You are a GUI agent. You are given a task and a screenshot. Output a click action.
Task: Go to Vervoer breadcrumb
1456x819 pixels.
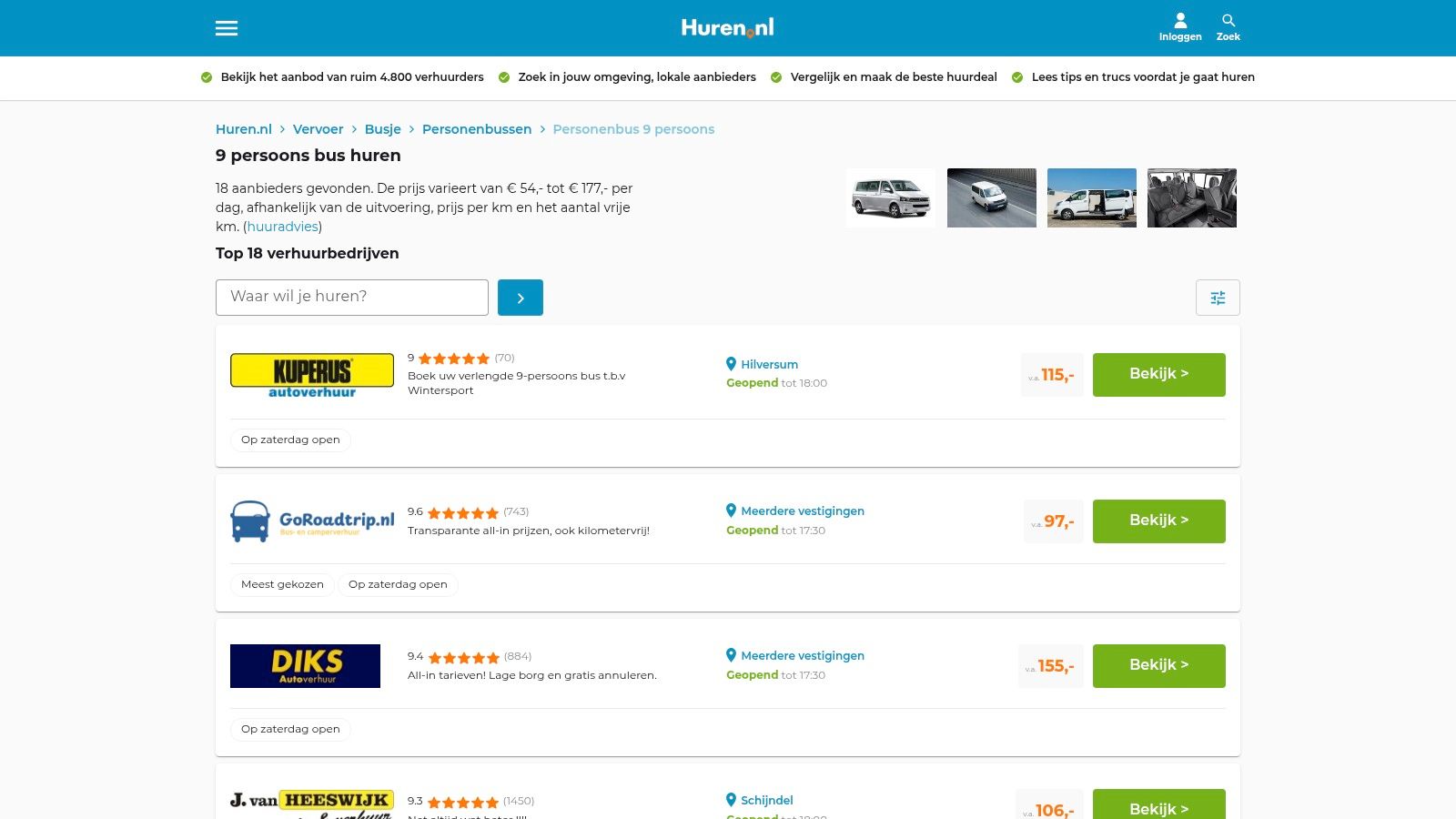pyautogui.click(x=318, y=129)
